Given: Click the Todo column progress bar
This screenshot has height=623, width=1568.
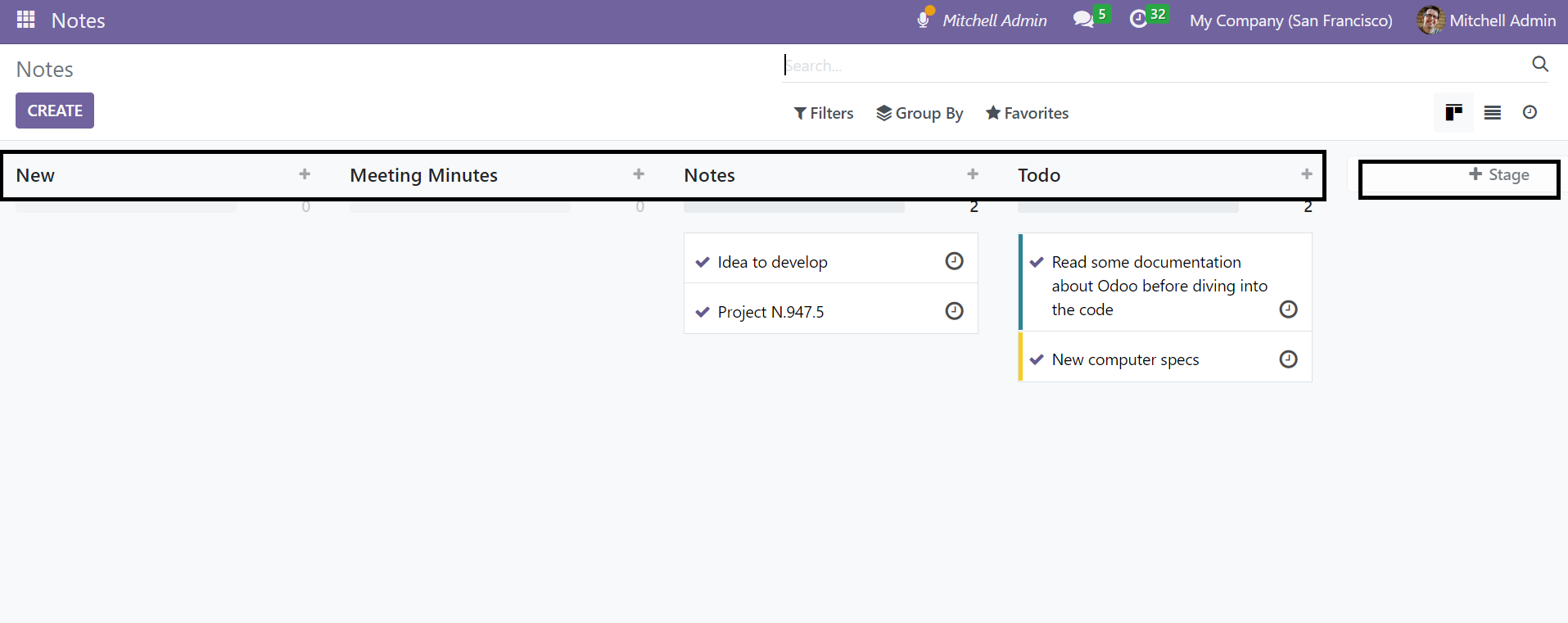Looking at the screenshot, I should [1128, 207].
